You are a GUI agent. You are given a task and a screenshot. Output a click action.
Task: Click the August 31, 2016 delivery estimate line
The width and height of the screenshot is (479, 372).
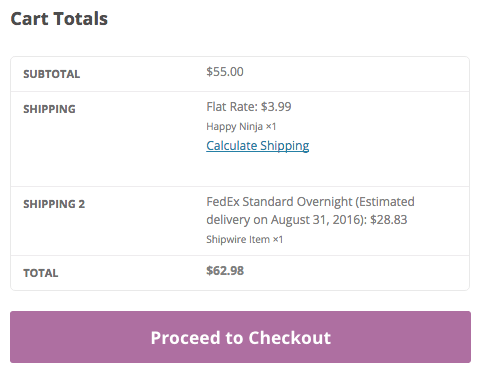307,220
